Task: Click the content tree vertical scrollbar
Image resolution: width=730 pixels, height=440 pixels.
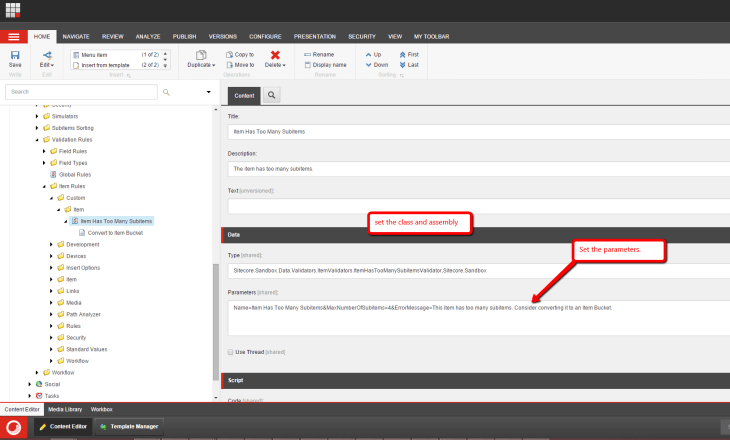Action: coord(216,321)
